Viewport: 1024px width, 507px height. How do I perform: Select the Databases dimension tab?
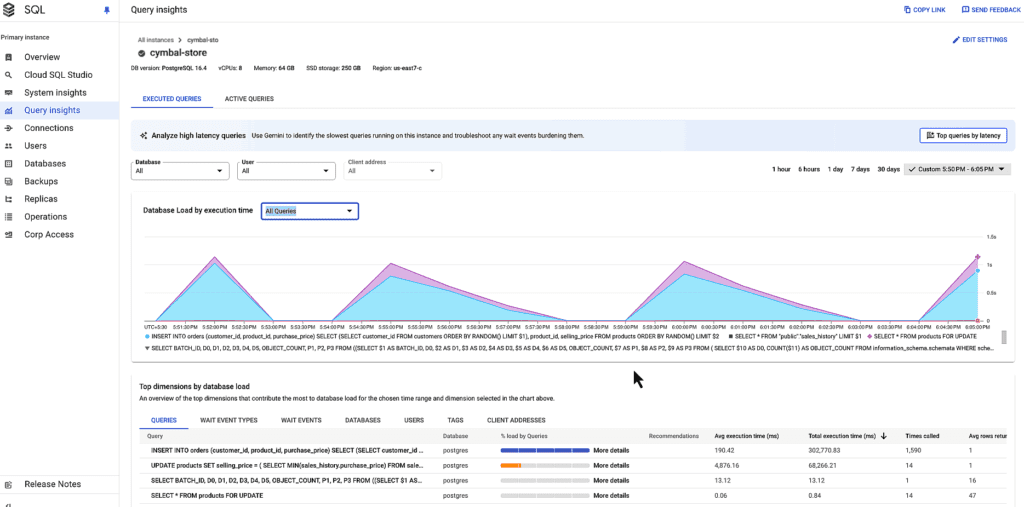[362, 420]
